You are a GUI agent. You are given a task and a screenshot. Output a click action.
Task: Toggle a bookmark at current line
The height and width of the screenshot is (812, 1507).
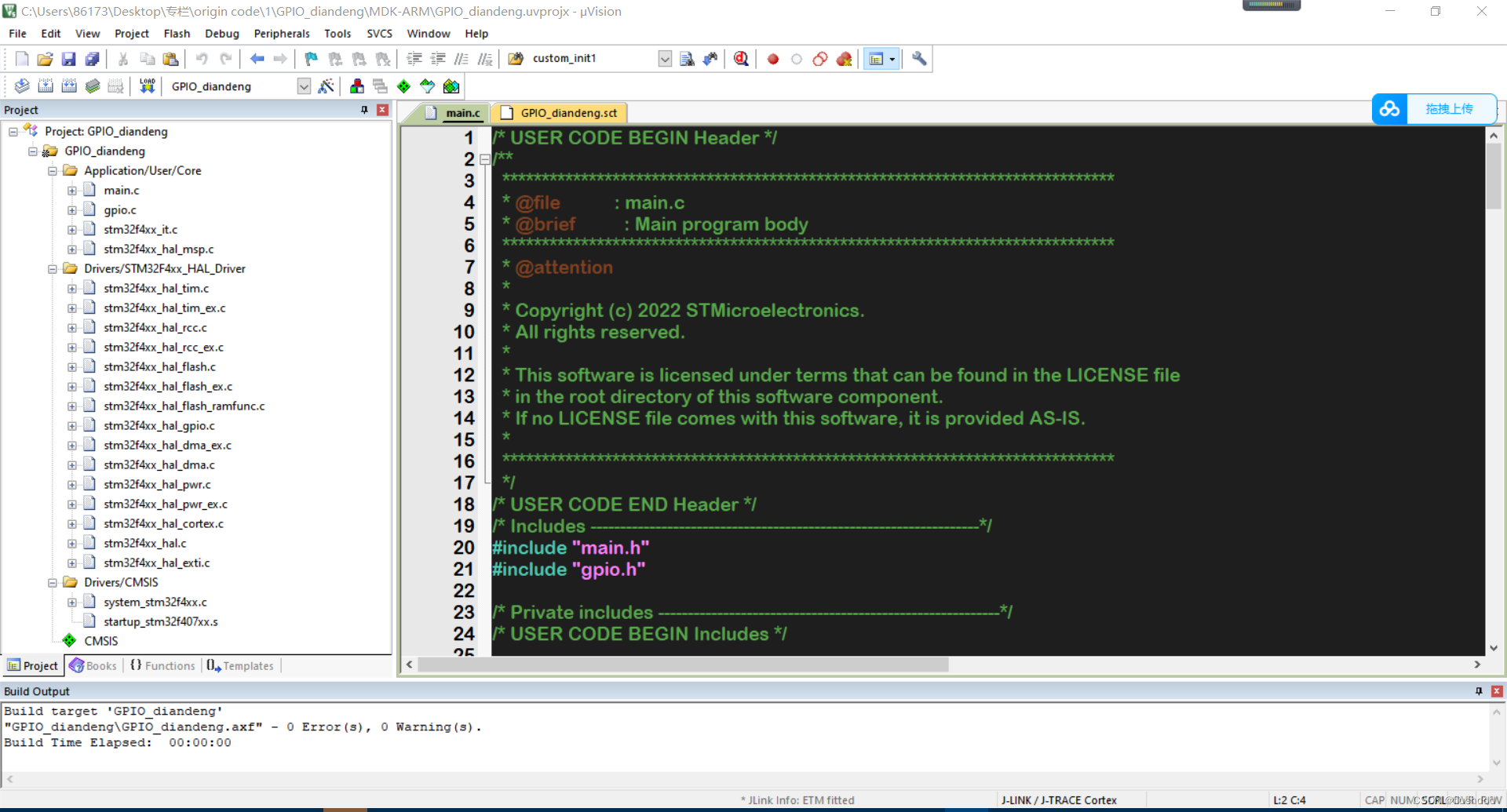pyautogui.click(x=311, y=59)
